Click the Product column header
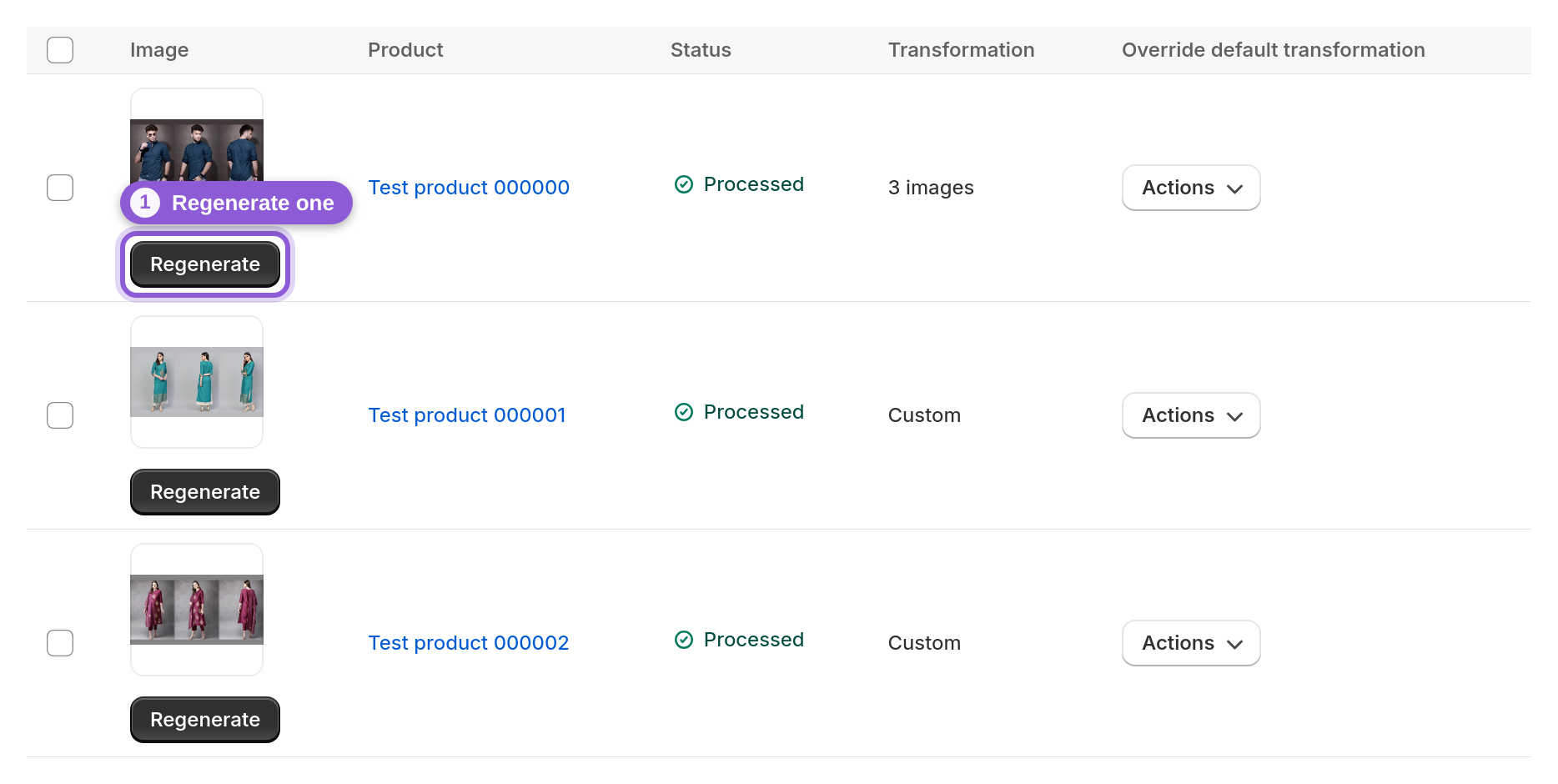This screenshot has height=784, width=1558. click(405, 50)
